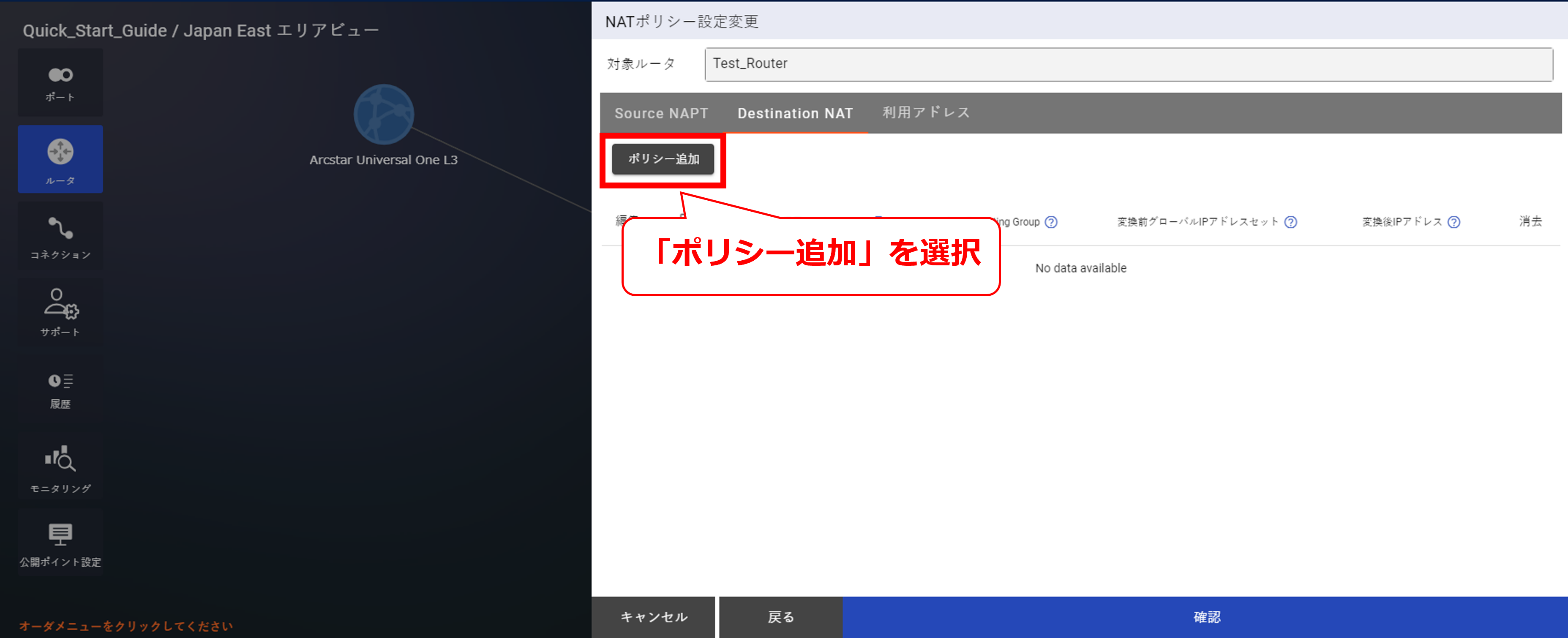The image size is (1568, 638).
Task: Open the サポート sidebar menu
Action: tap(60, 313)
